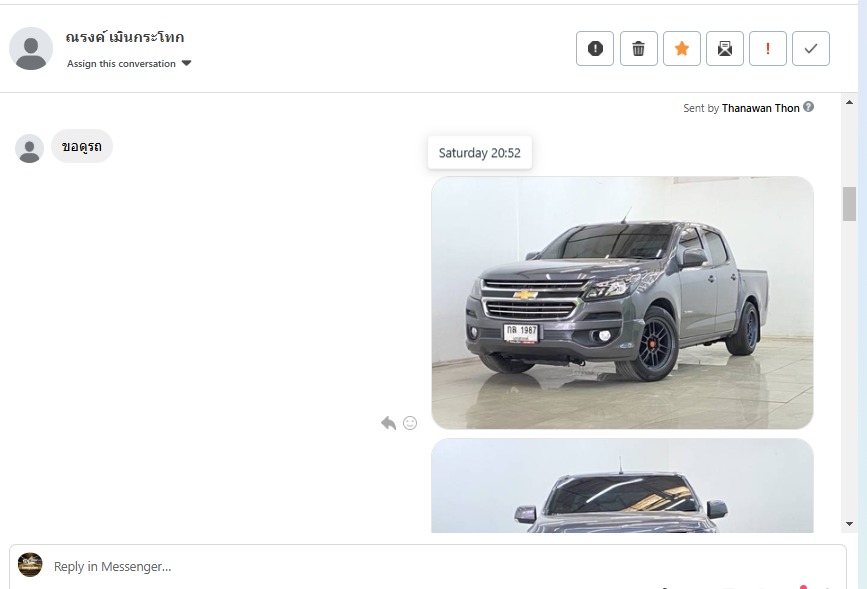Mark conversation as unread with the envelope icon

coord(725,48)
